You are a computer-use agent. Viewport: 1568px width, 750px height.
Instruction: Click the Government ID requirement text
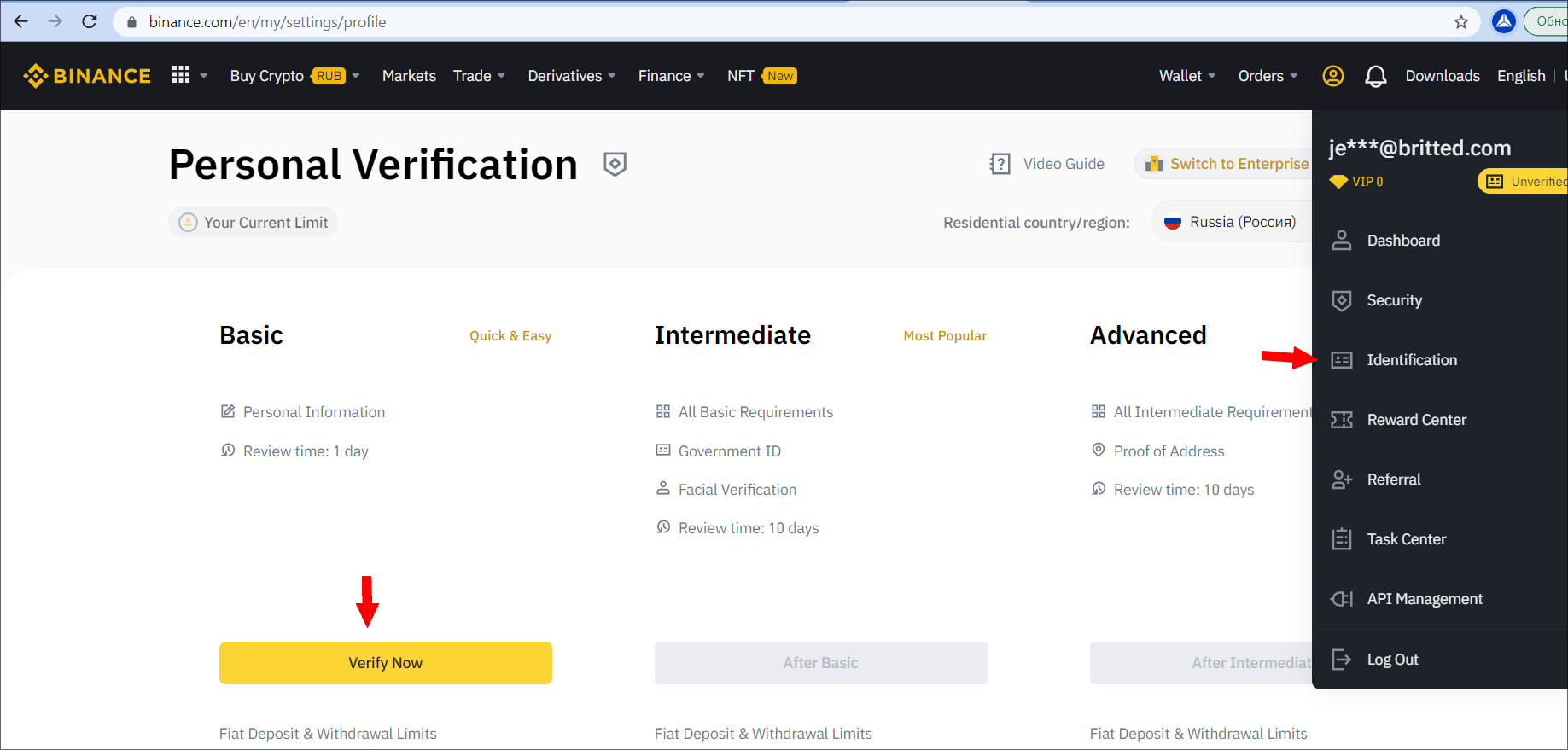point(730,451)
